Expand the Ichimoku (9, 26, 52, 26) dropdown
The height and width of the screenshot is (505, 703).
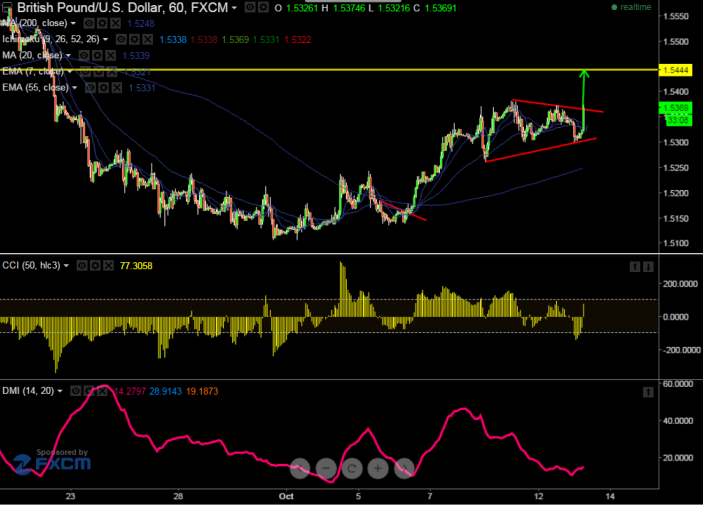(105, 39)
